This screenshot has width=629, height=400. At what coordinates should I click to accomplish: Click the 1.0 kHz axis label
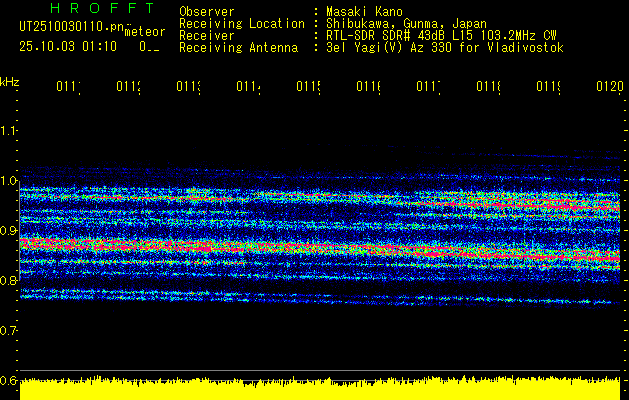tap(9, 181)
